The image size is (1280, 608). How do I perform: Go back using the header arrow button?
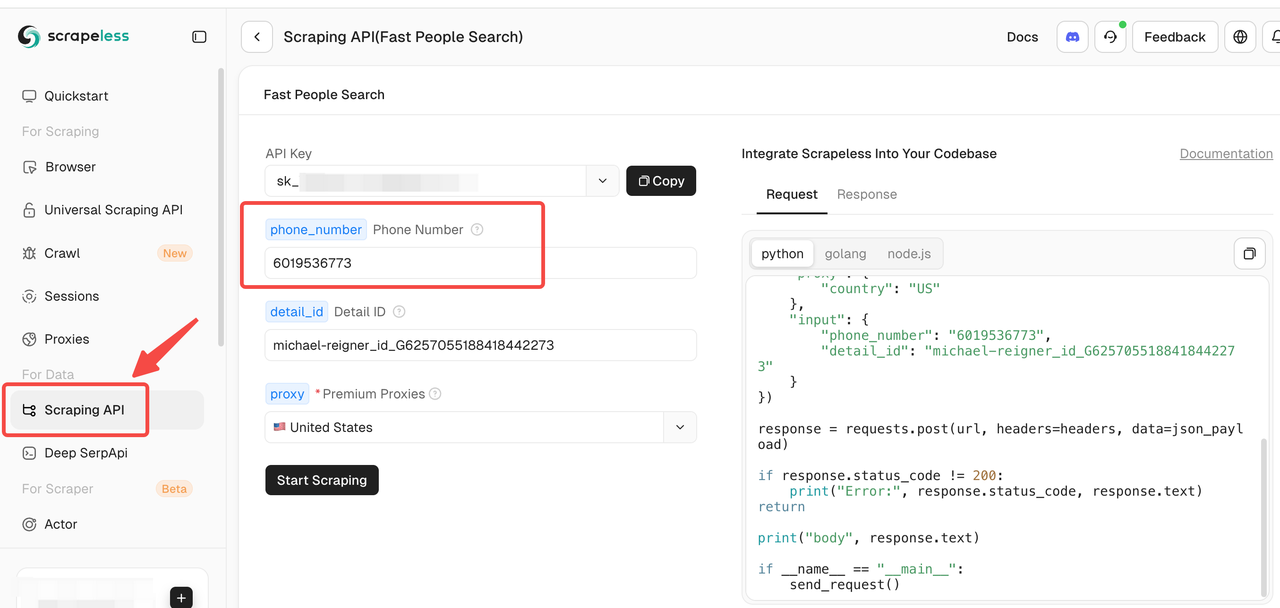257,37
